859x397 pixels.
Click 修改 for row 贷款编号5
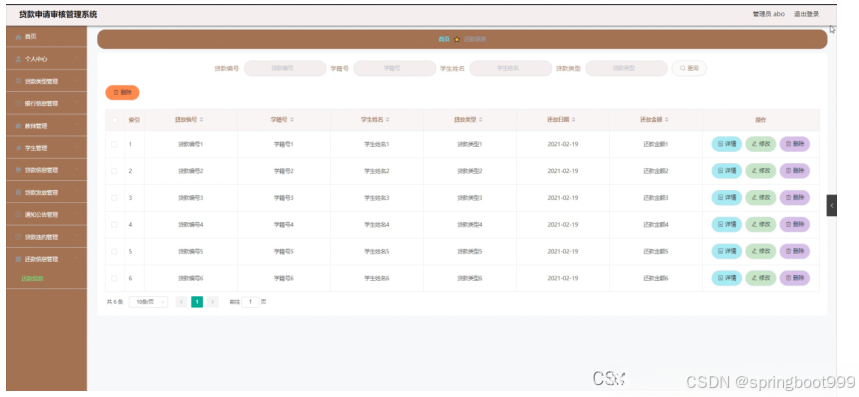pyautogui.click(x=760, y=251)
